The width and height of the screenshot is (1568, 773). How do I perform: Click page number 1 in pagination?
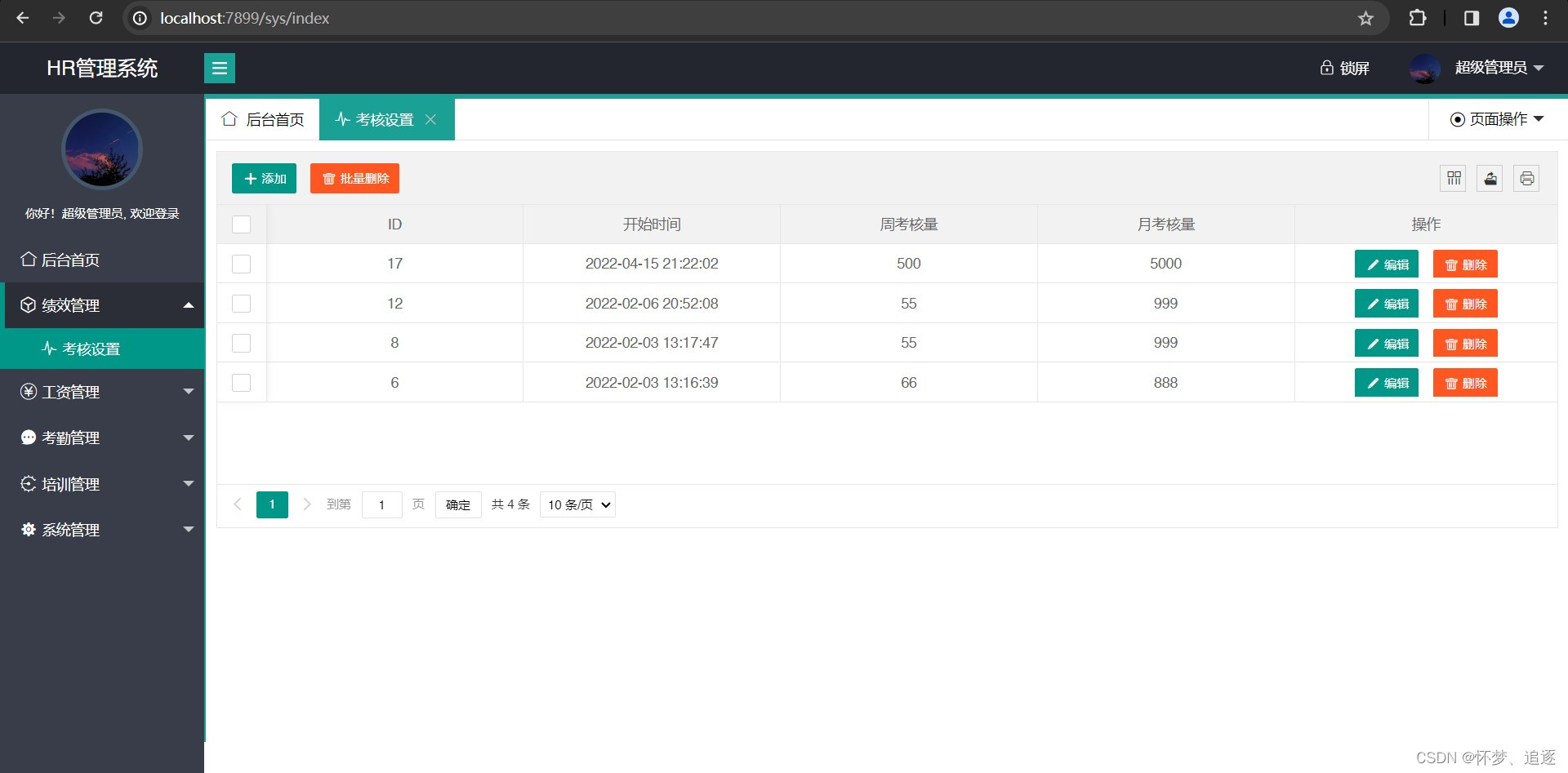click(x=272, y=504)
